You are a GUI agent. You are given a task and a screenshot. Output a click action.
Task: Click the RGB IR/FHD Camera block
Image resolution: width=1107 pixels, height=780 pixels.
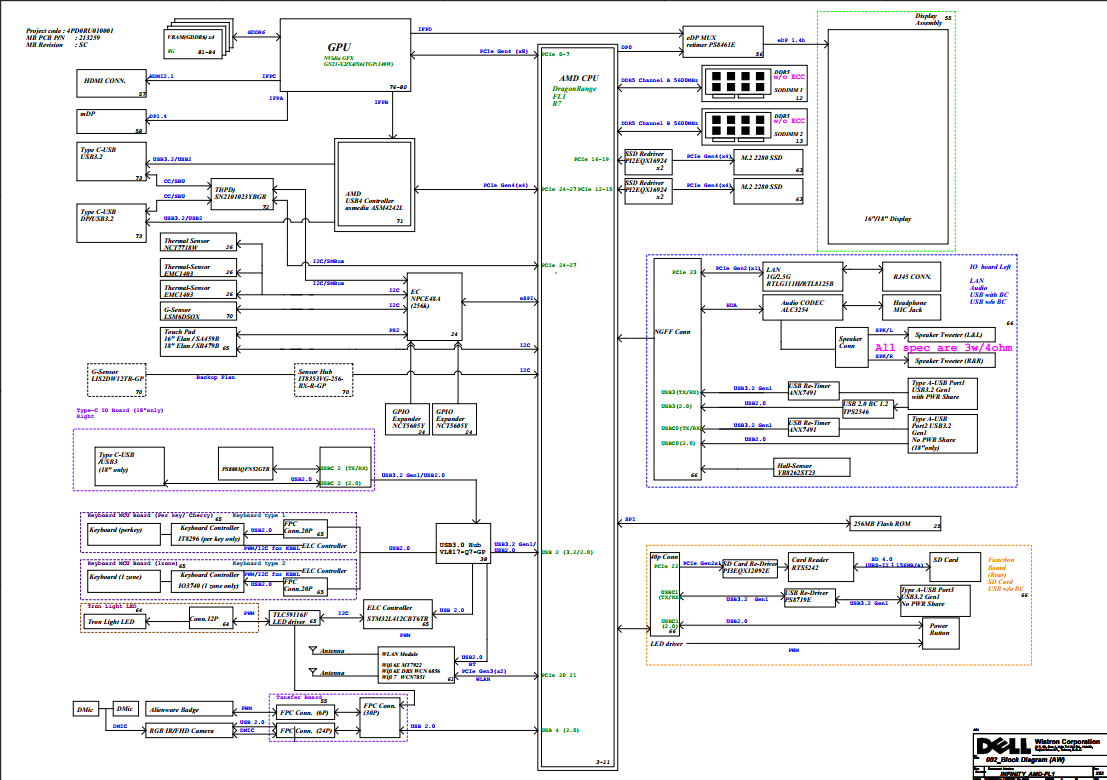(191, 731)
